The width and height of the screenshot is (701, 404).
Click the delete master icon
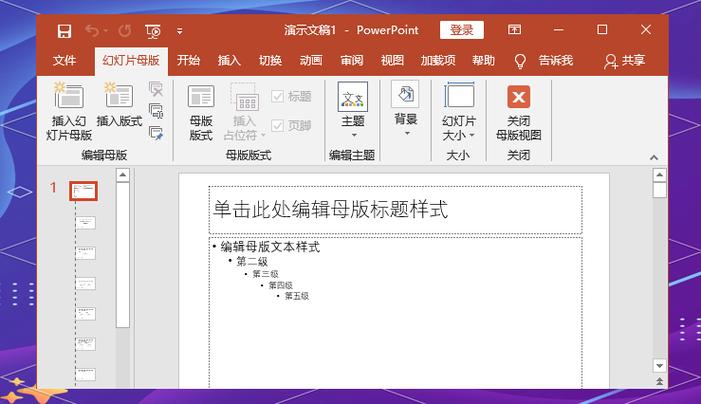(156, 89)
